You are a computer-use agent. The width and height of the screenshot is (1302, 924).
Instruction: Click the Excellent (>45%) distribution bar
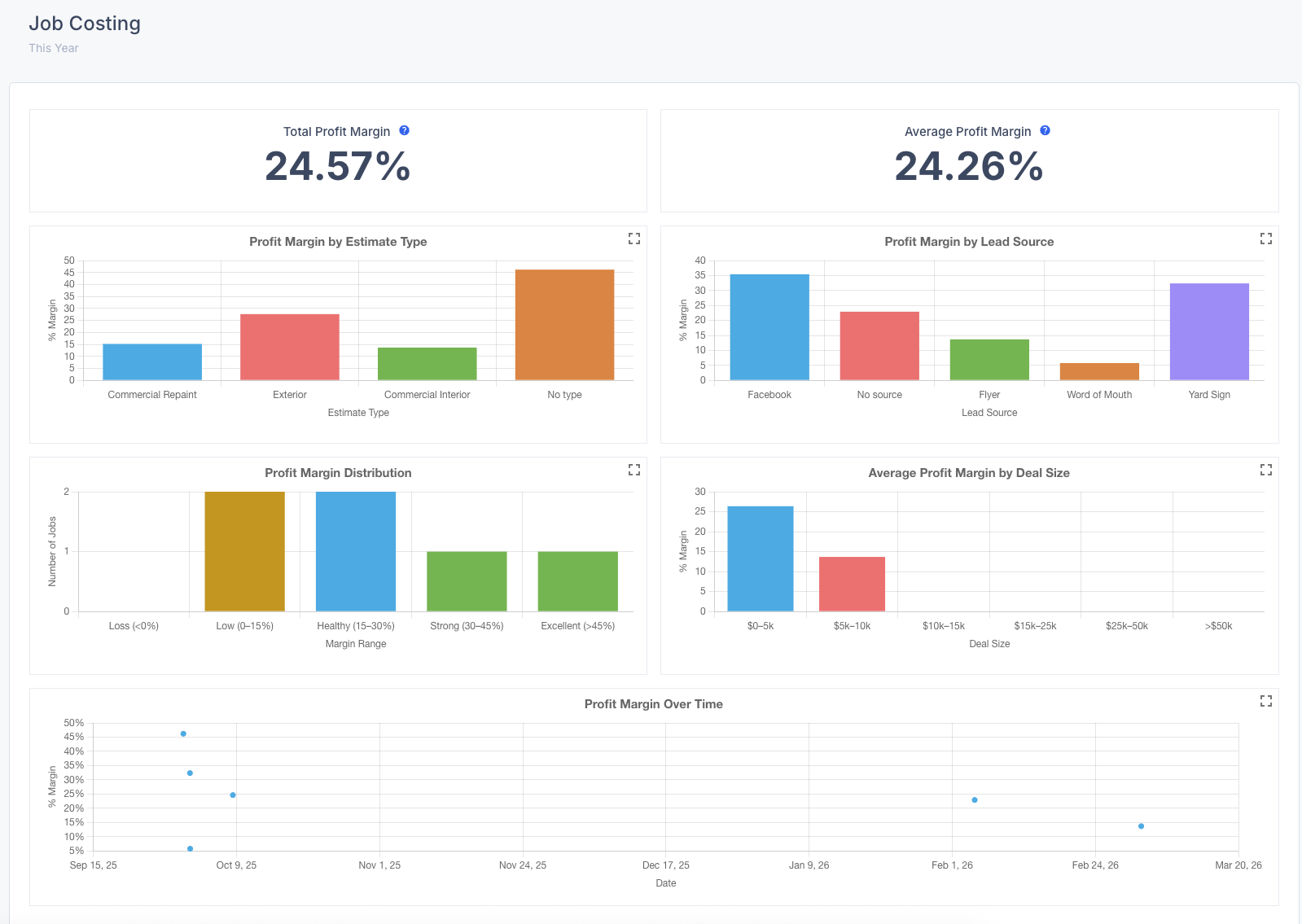(x=578, y=581)
